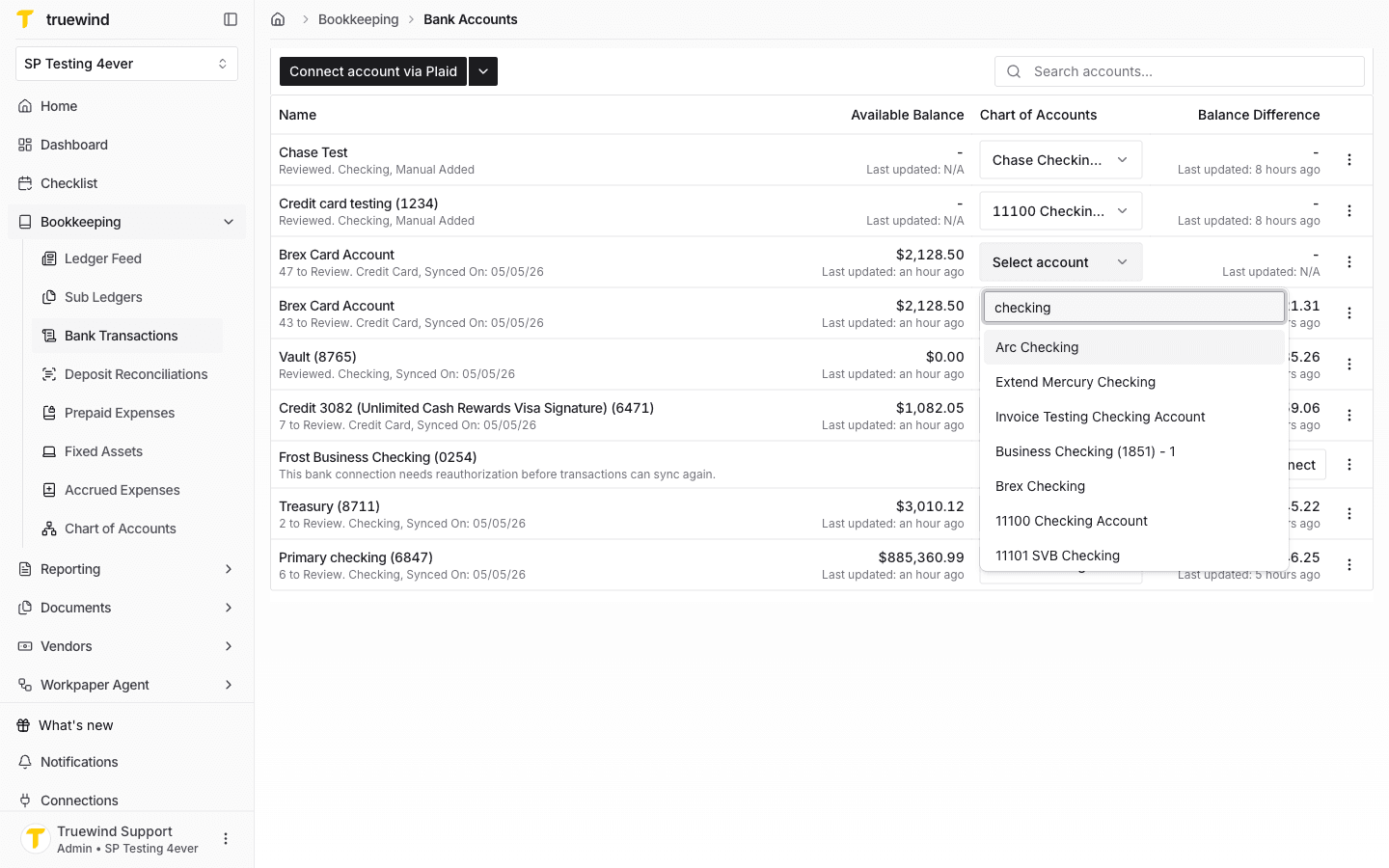This screenshot has height=868, width=1389.
Task: Open row actions for 43 to Review Brex card
Action: (x=1349, y=313)
